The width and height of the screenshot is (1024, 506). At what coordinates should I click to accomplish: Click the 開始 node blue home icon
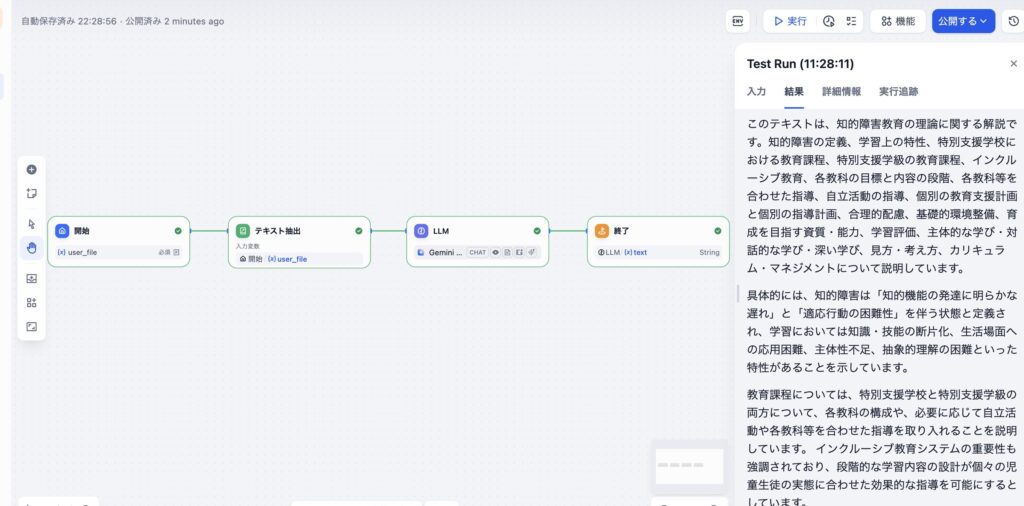click(x=62, y=230)
